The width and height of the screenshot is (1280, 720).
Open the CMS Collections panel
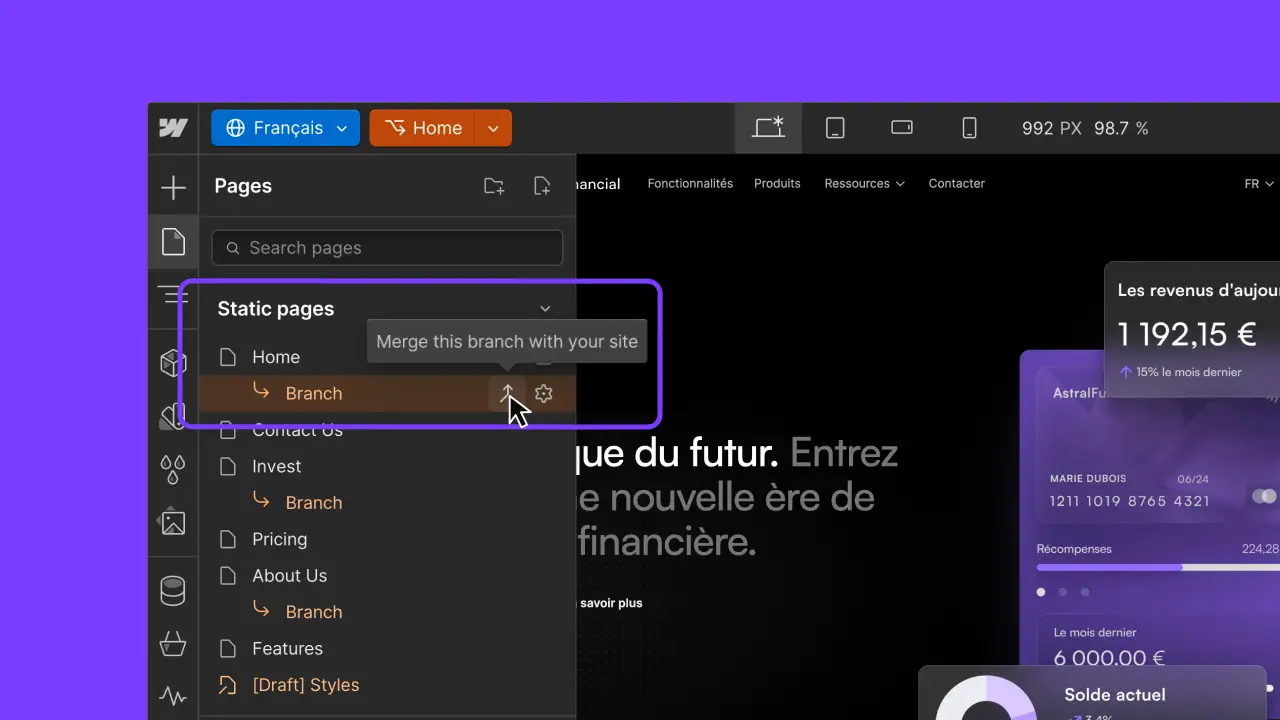(x=174, y=590)
